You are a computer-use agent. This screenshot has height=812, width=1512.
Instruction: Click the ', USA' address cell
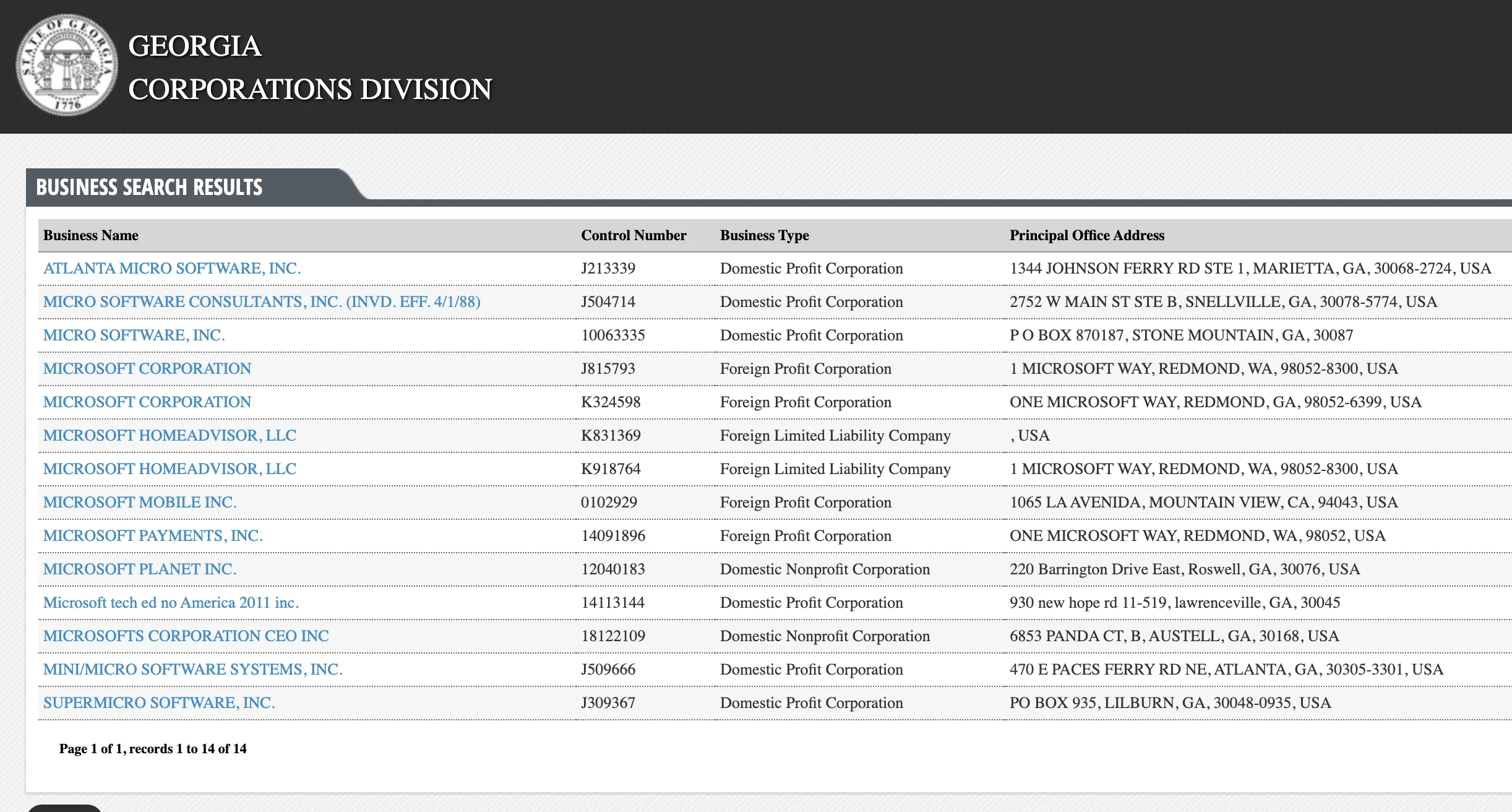[1030, 436]
